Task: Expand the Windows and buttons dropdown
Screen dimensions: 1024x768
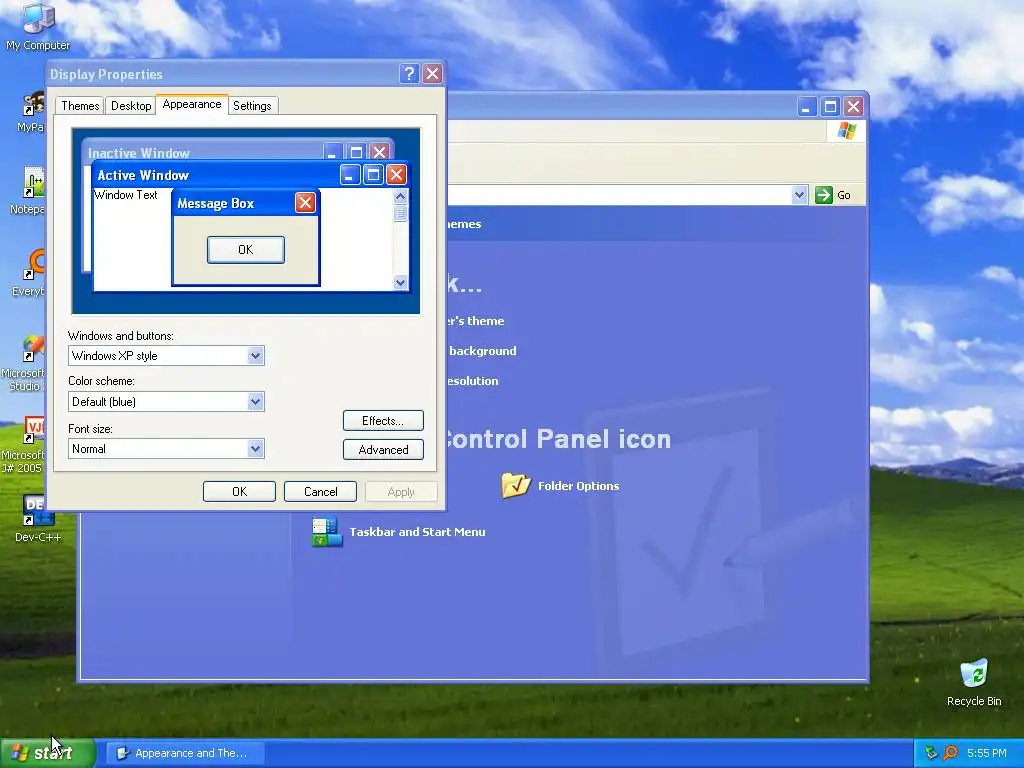Action: pyautogui.click(x=255, y=356)
